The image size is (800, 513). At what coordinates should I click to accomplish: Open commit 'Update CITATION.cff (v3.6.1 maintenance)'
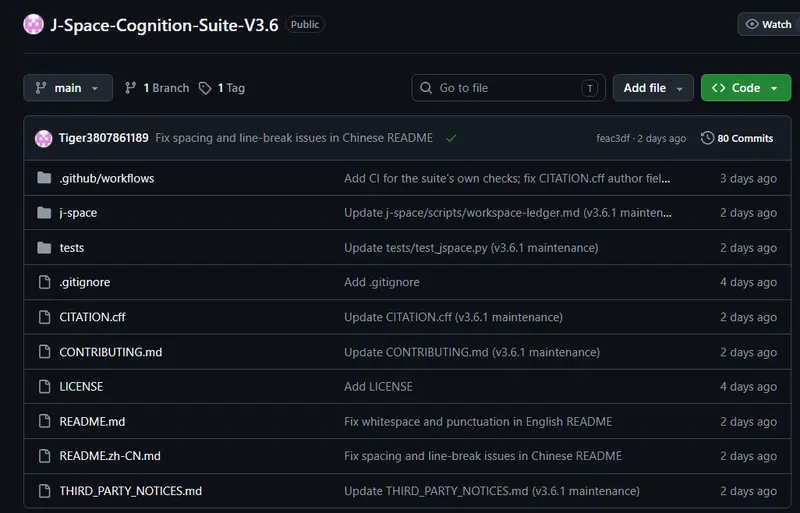point(453,317)
